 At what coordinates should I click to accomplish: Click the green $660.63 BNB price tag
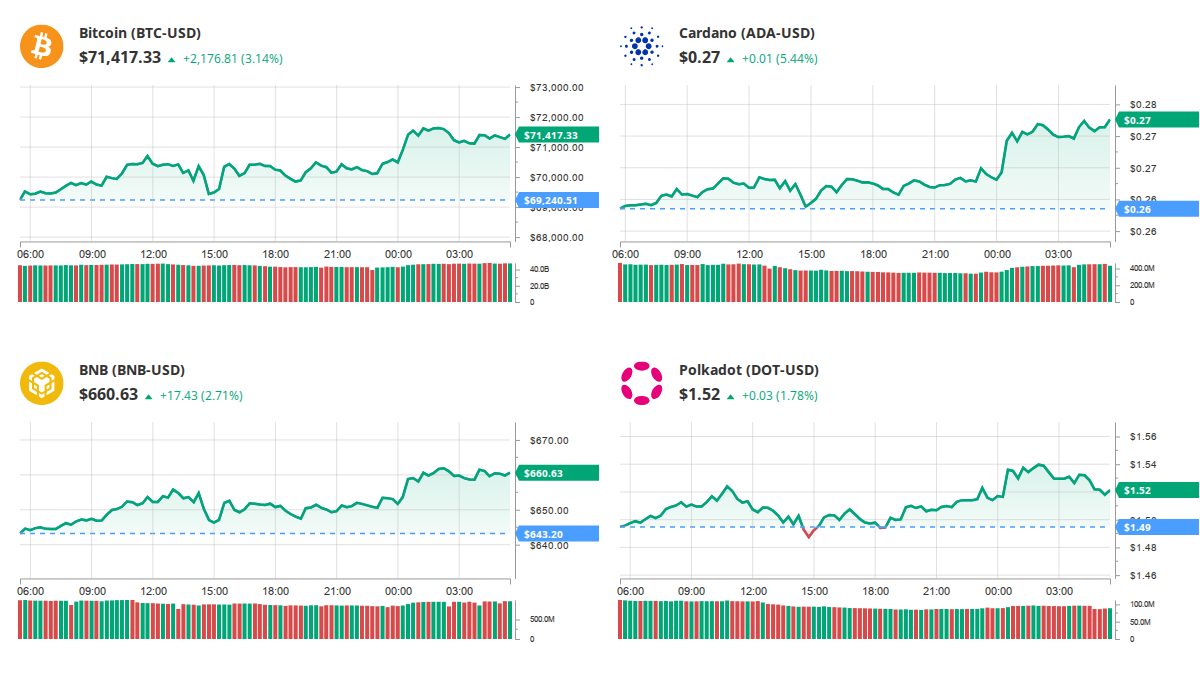pyautogui.click(x=557, y=473)
